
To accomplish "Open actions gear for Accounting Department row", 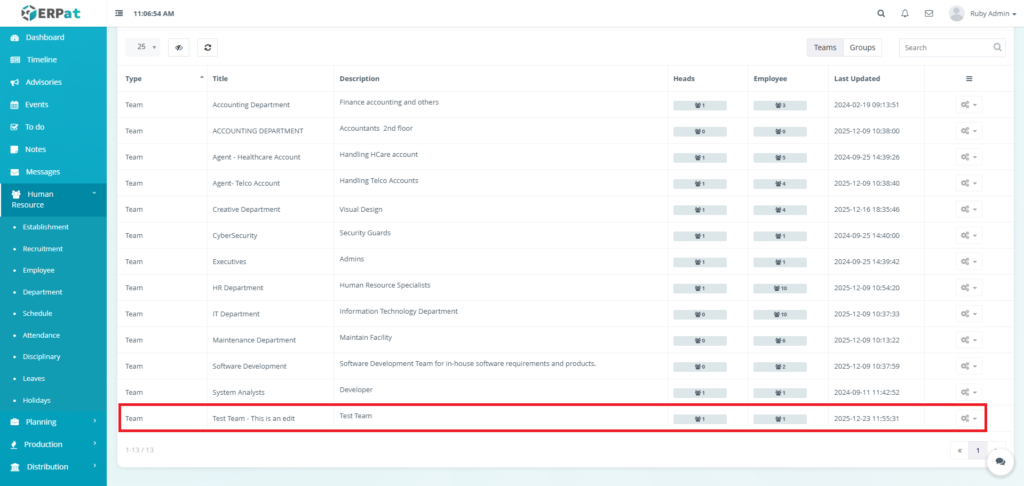I will (968, 105).
